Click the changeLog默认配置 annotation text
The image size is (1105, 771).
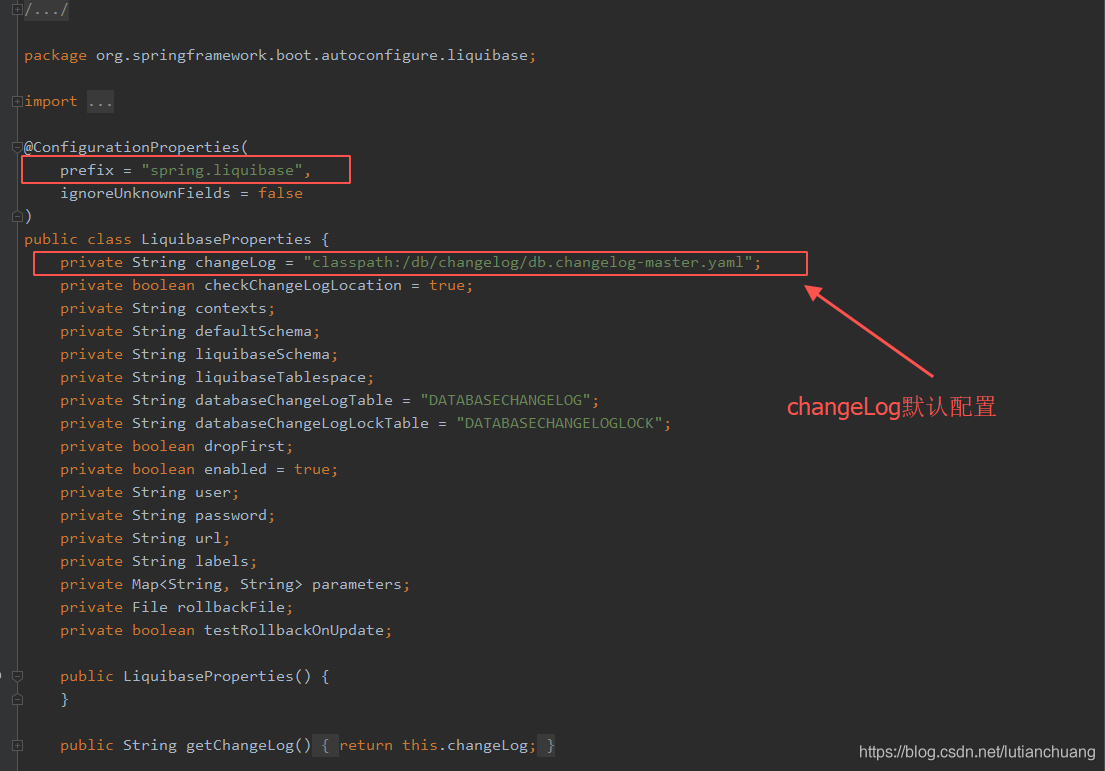point(890,406)
